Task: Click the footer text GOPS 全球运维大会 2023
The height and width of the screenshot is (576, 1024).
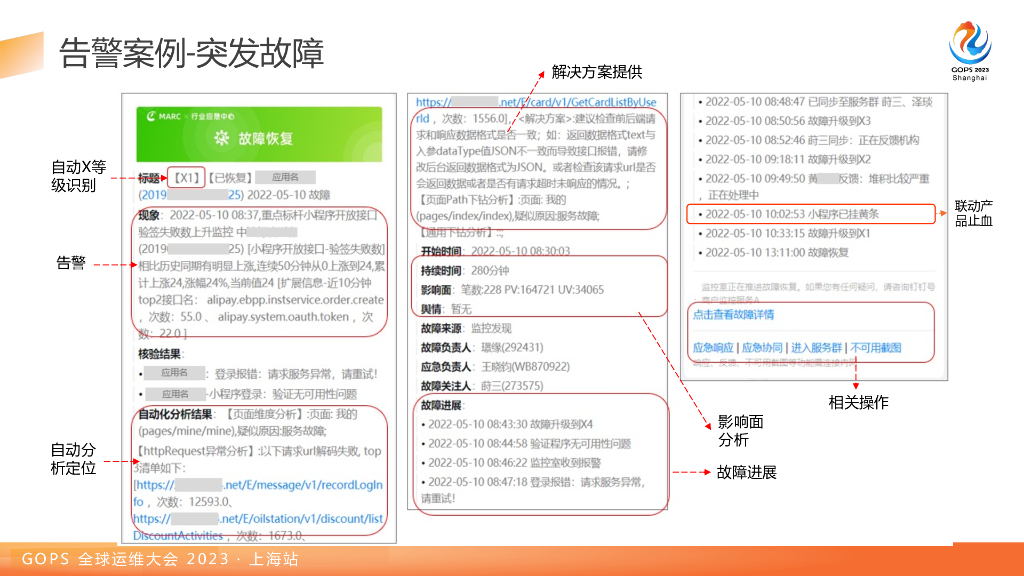Action: 125,559
